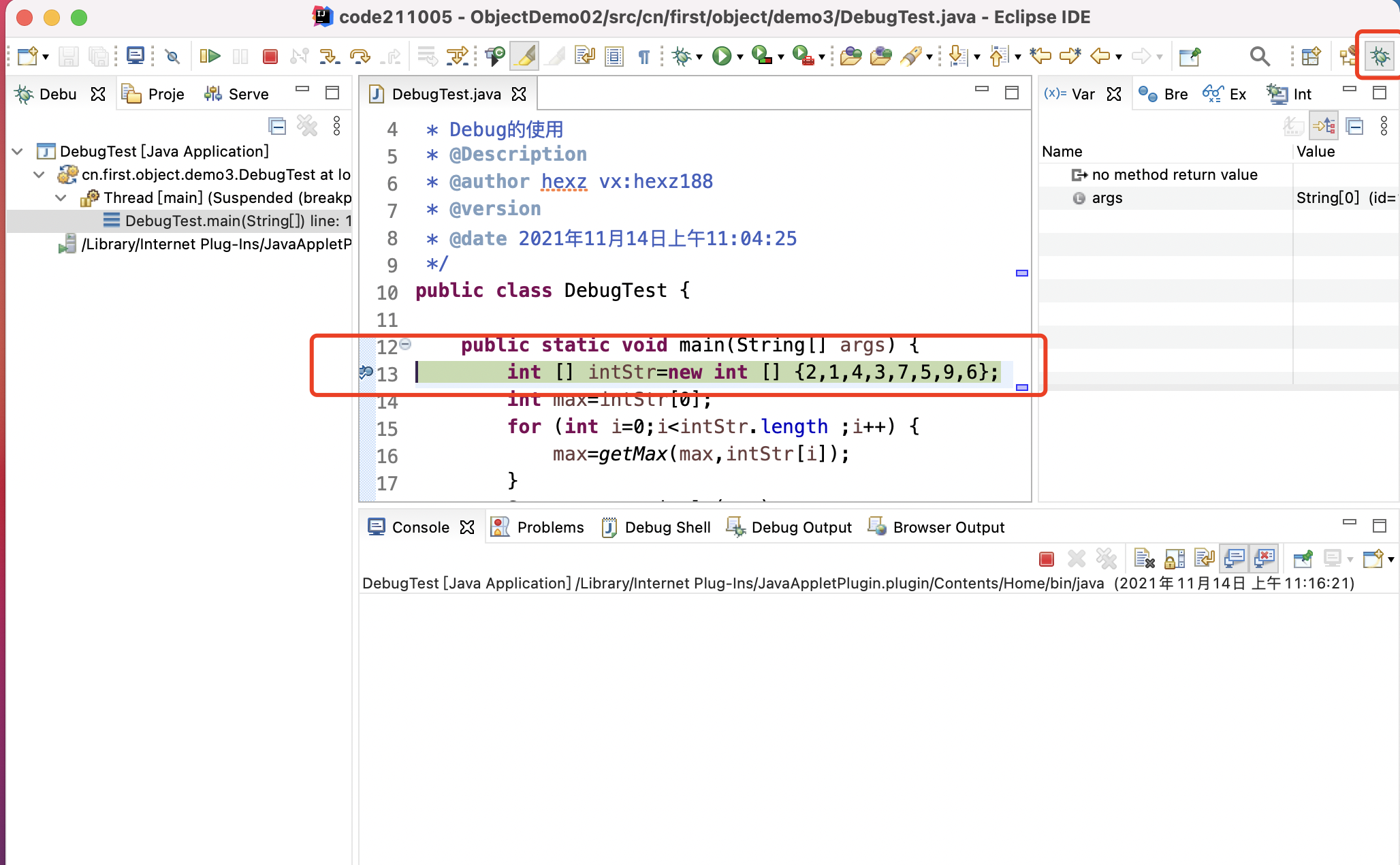This screenshot has width=1400, height=865.
Task: Collapse the Thread [main] tree node
Action: click(x=61, y=198)
